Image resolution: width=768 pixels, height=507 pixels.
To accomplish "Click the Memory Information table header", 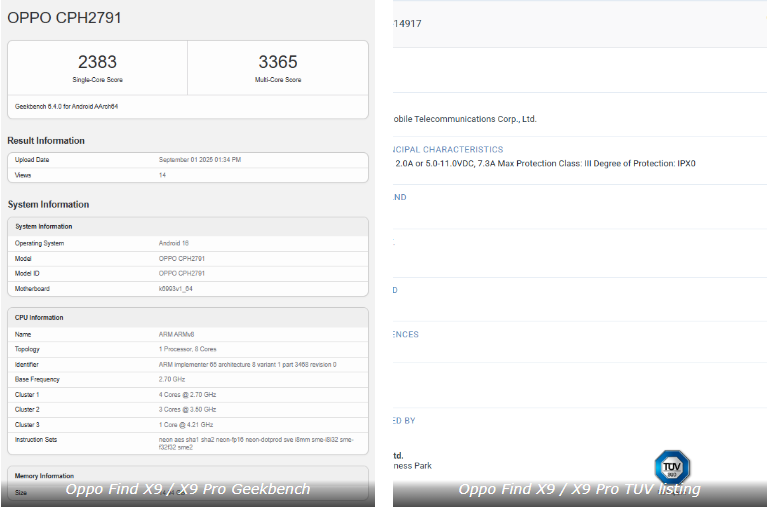I will [x=45, y=476].
